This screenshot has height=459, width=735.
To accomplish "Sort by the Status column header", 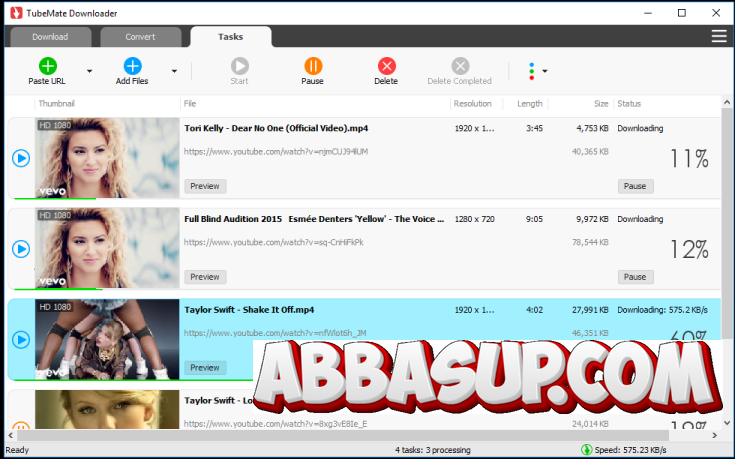I will (629, 104).
